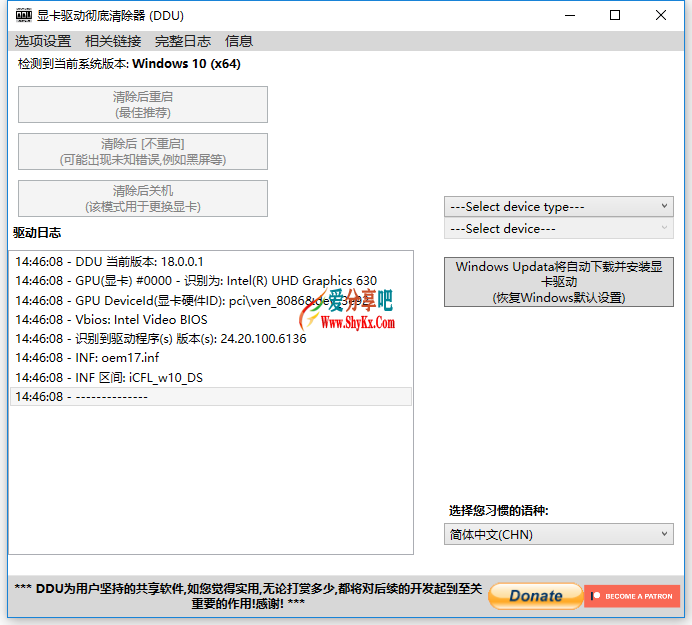Image resolution: width=692 pixels, height=625 pixels.
Task: Open the 简体中文(CHN) language dropdown
Action: click(x=559, y=535)
